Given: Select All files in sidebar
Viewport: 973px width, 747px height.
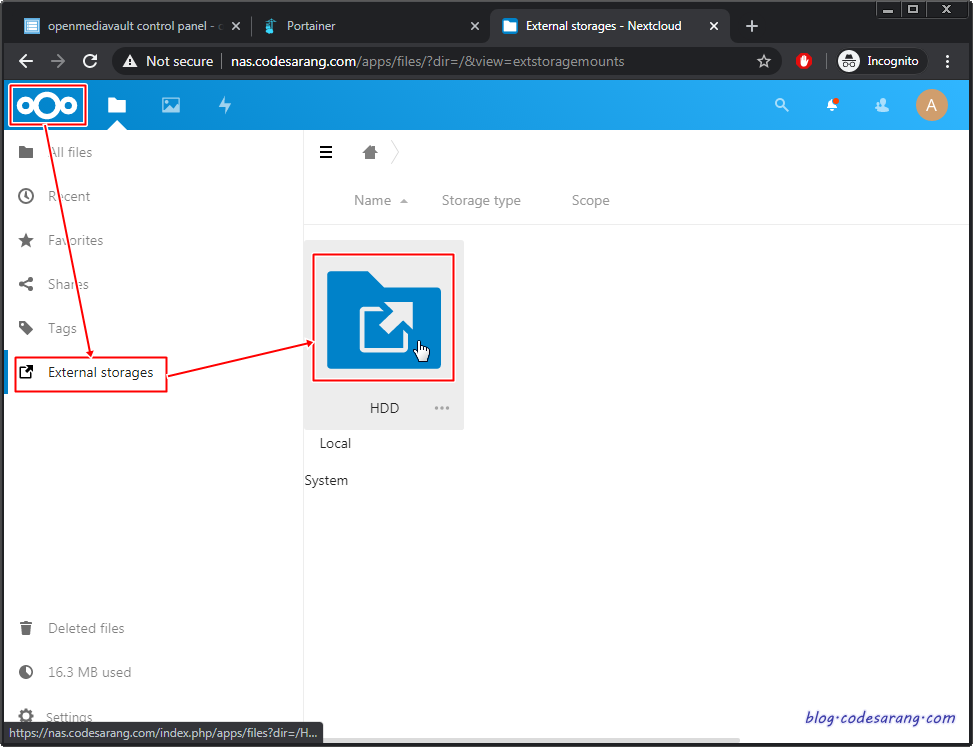Looking at the screenshot, I should 153,152.
